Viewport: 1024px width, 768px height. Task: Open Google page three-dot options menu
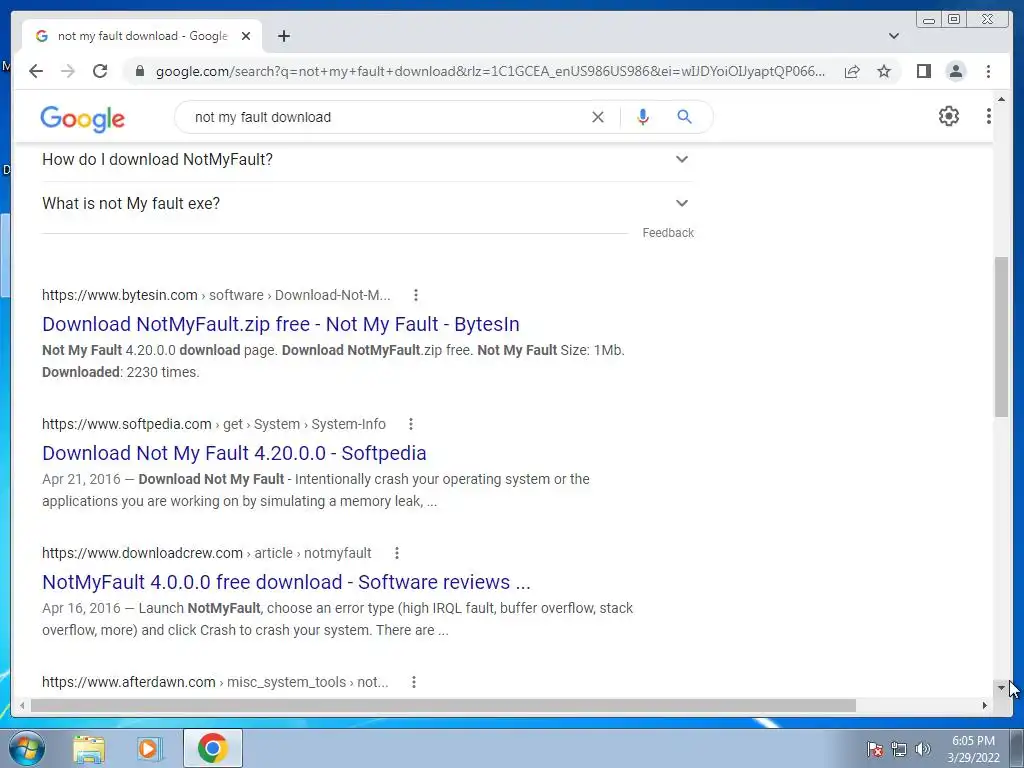pos(989,116)
